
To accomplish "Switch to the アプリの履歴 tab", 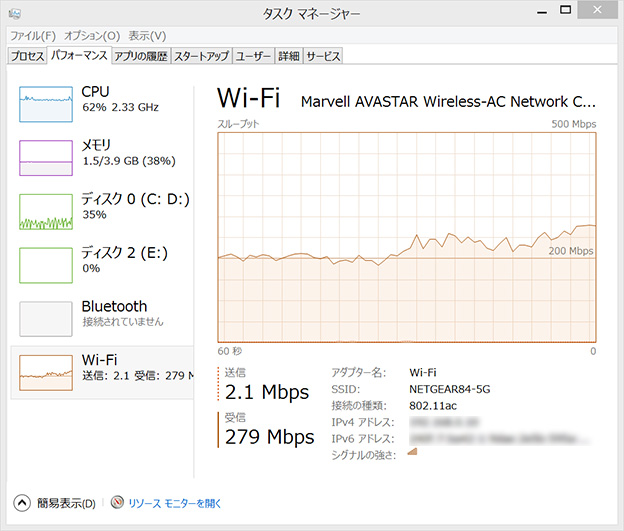I will point(140,56).
